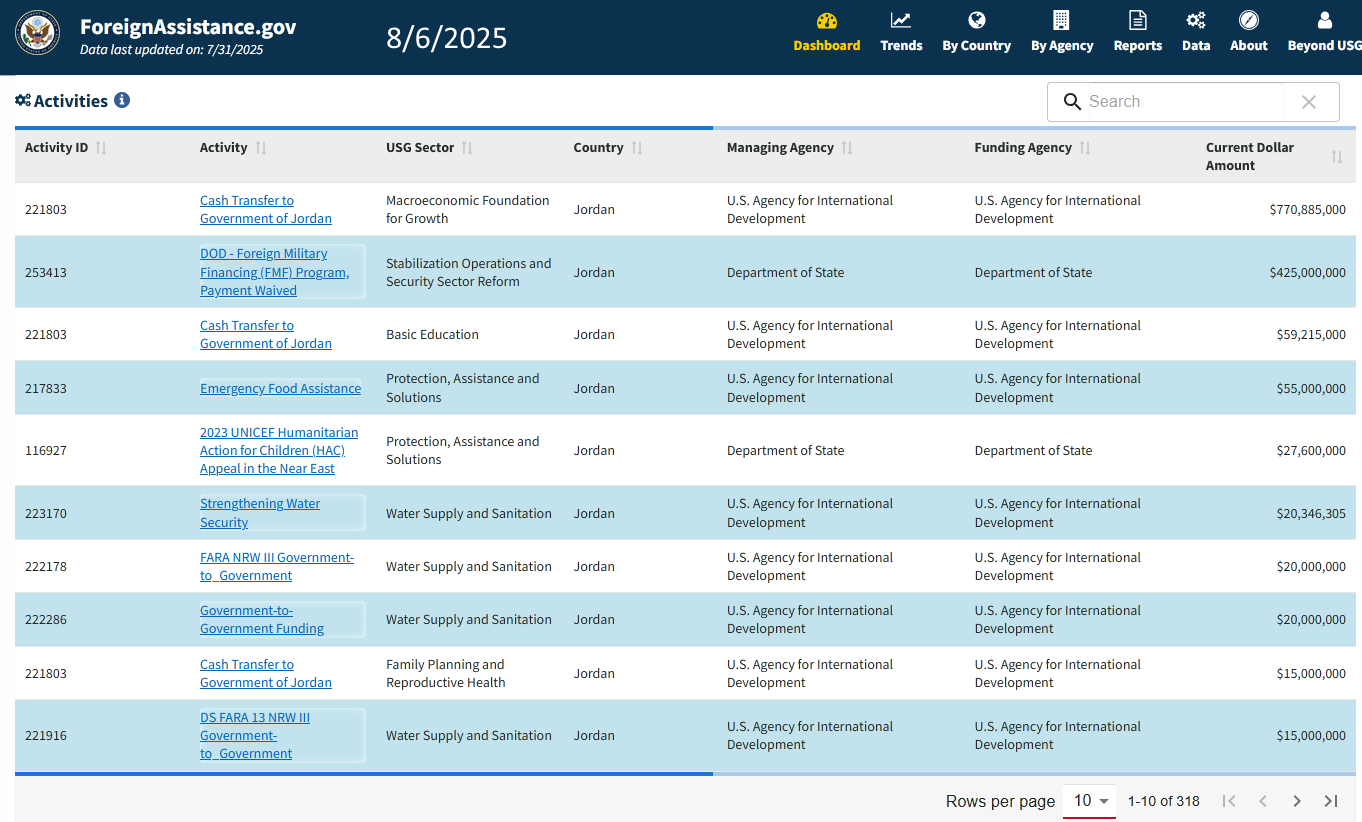This screenshot has width=1362, height=822.
Task: Sort by Country column arrows
Action: click(637, 148)
